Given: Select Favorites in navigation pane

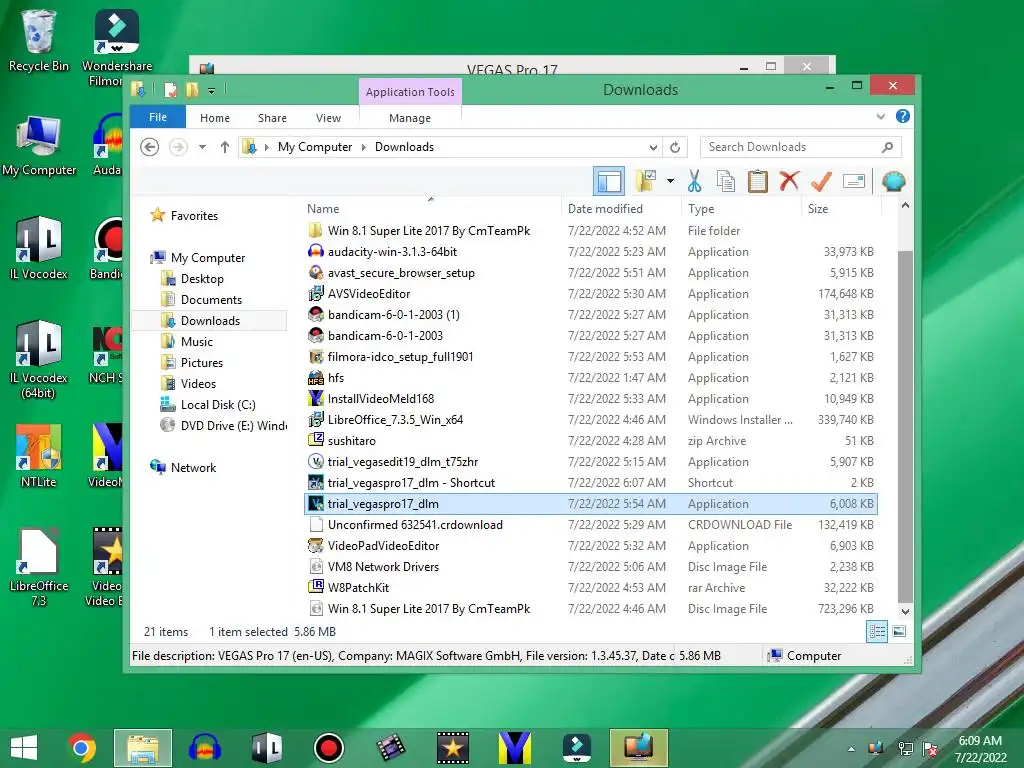Looking at the screenshot, I should [194, 216].
